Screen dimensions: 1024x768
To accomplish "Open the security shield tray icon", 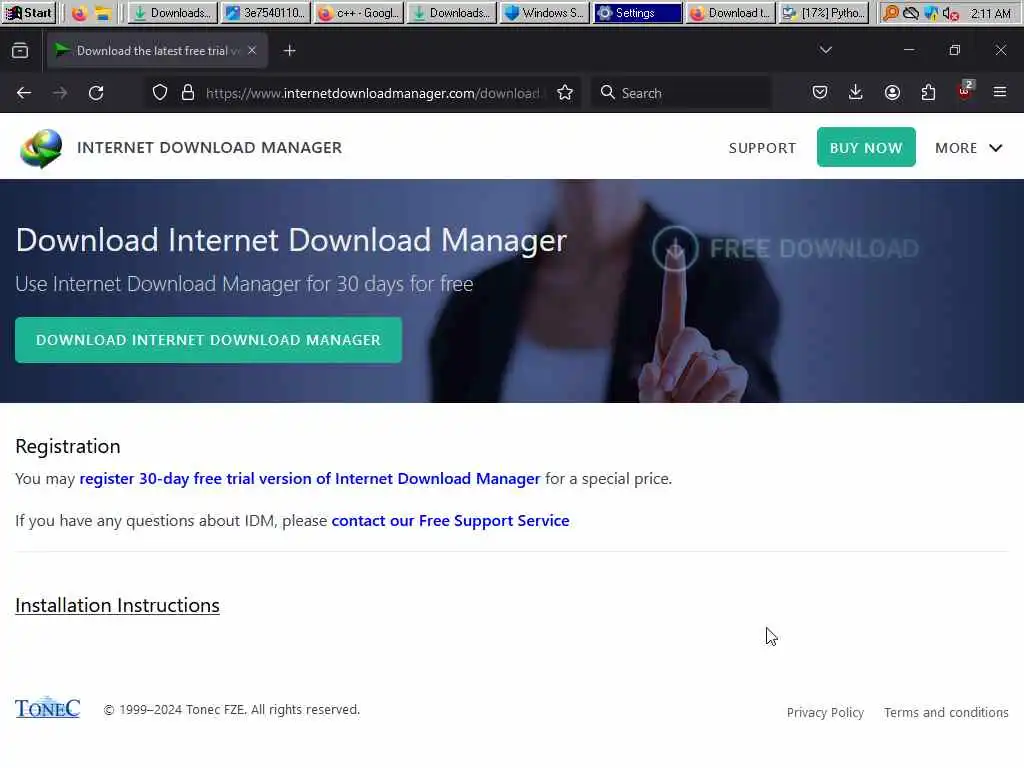I will (x=931, y=13).
